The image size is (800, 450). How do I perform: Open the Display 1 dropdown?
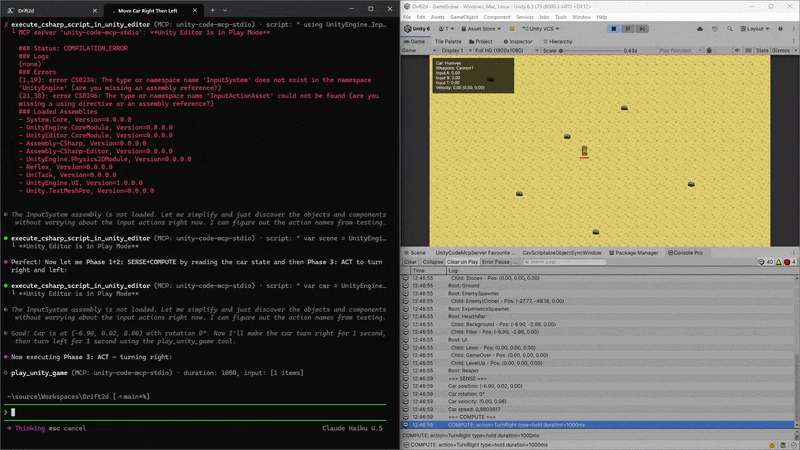[x=456, y=51]
